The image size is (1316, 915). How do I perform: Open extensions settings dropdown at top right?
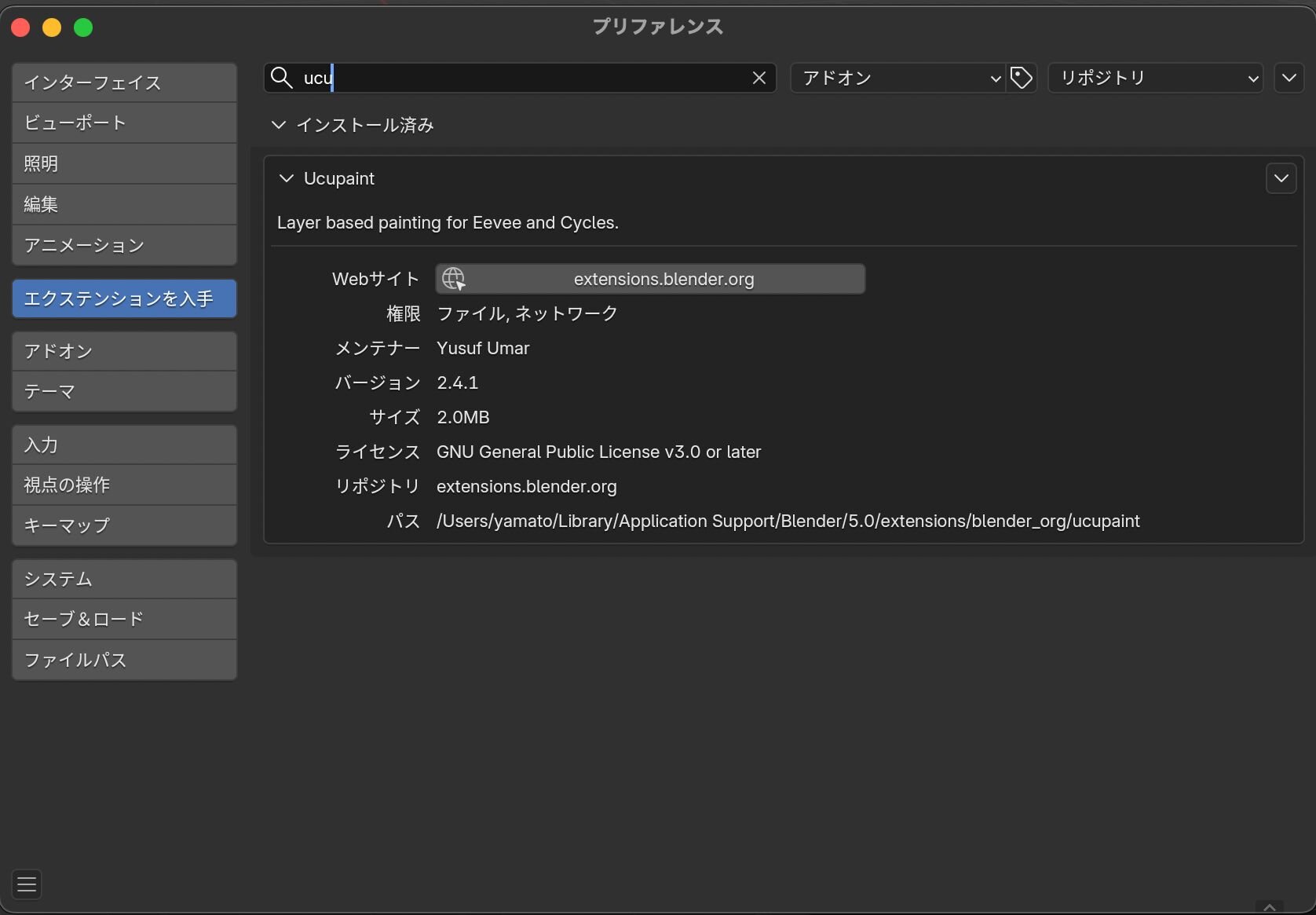coord(1289,78)
